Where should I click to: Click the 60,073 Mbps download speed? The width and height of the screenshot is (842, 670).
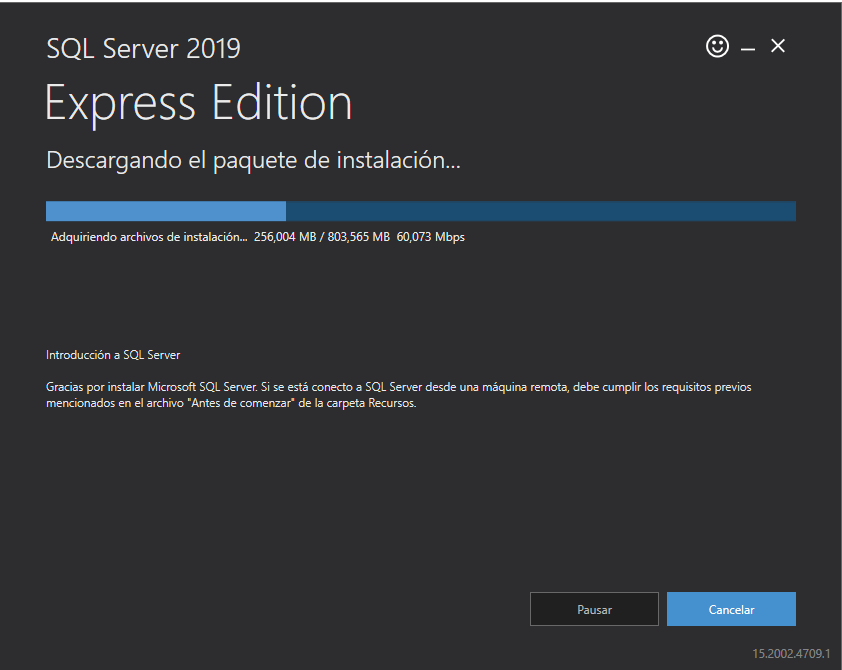(x=431, y=237)
